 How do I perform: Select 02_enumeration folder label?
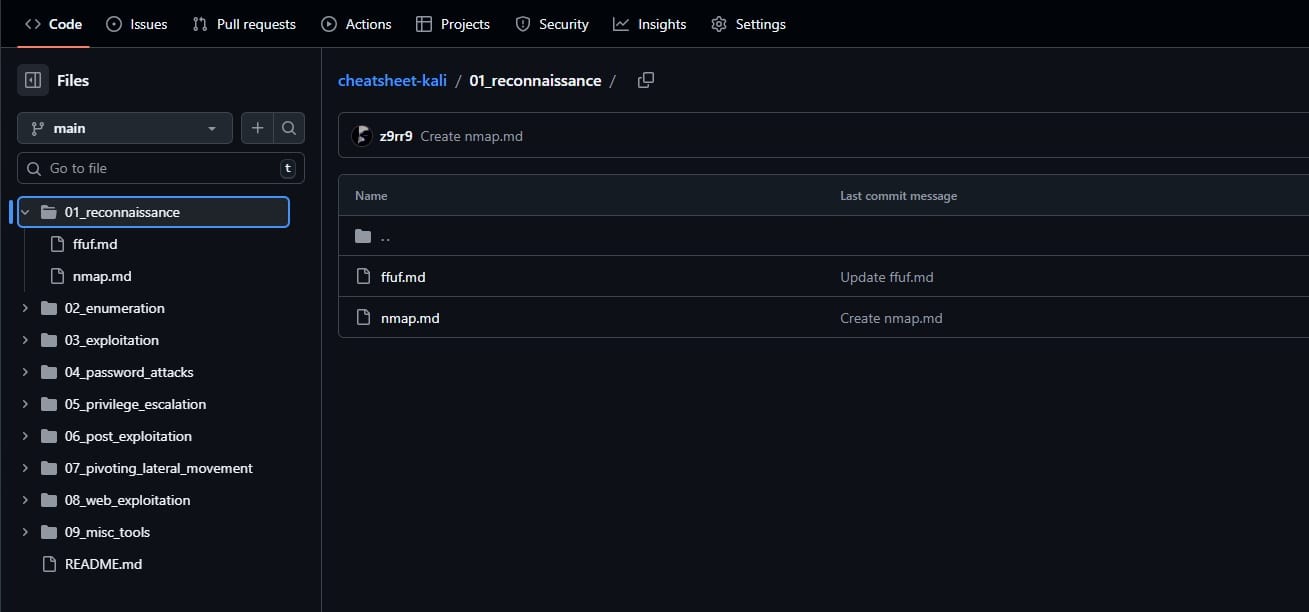click(x=115, y=308)
